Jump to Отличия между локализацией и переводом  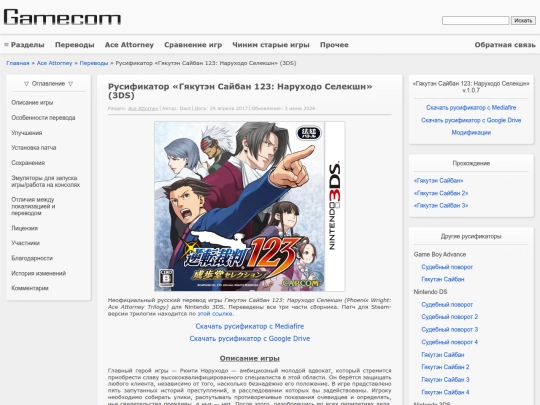tap(33, 206)
